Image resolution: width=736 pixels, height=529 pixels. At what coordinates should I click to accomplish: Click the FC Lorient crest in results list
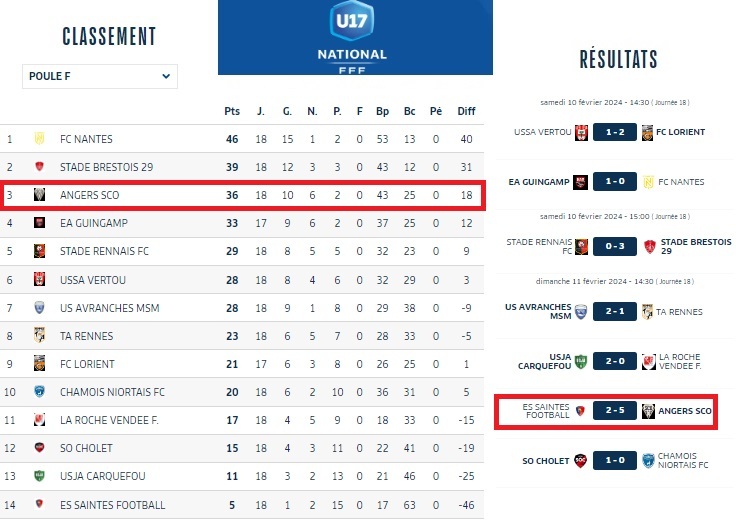click(x=647, y=132)
